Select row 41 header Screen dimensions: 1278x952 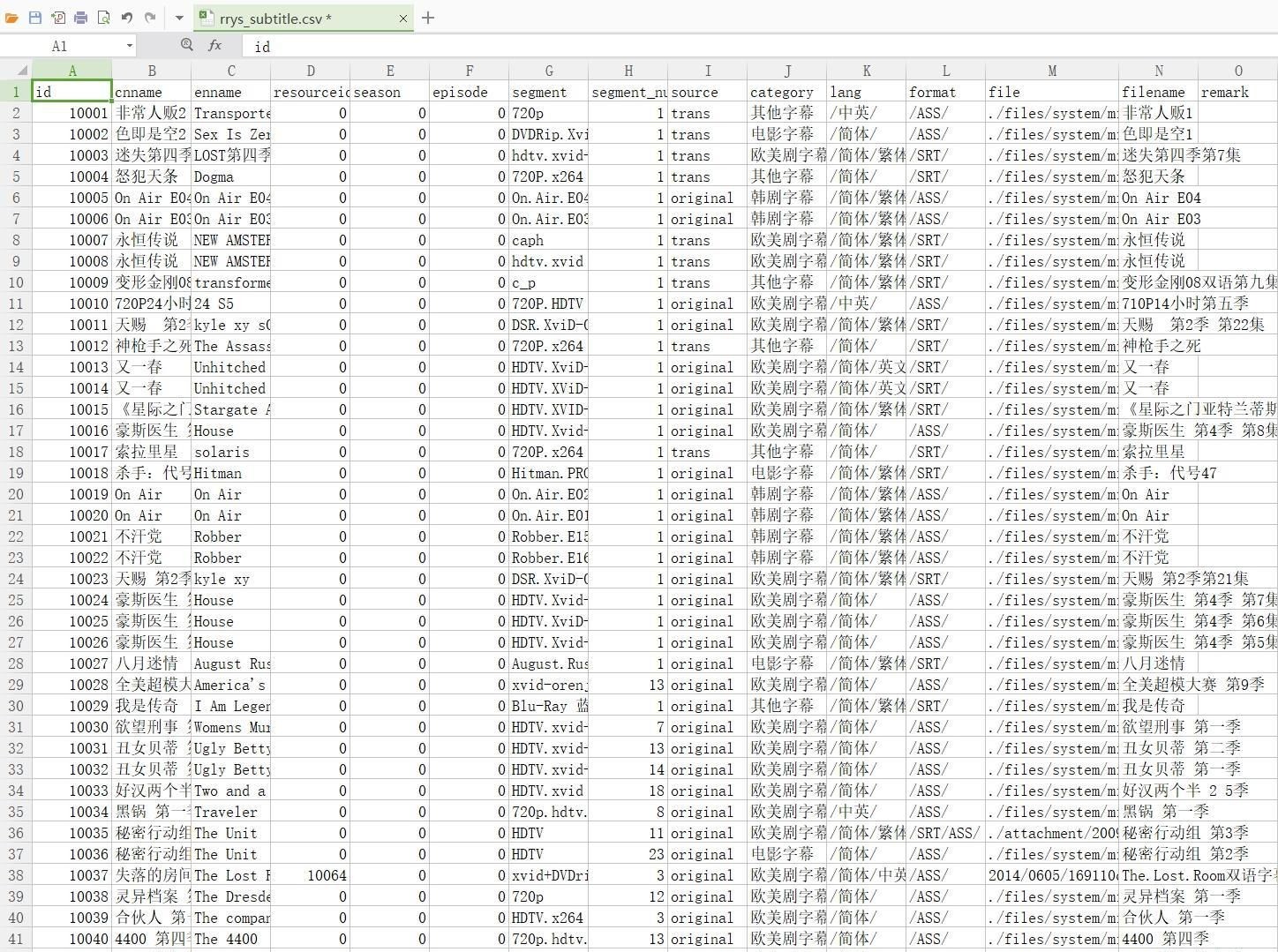[x=16, y=939]
